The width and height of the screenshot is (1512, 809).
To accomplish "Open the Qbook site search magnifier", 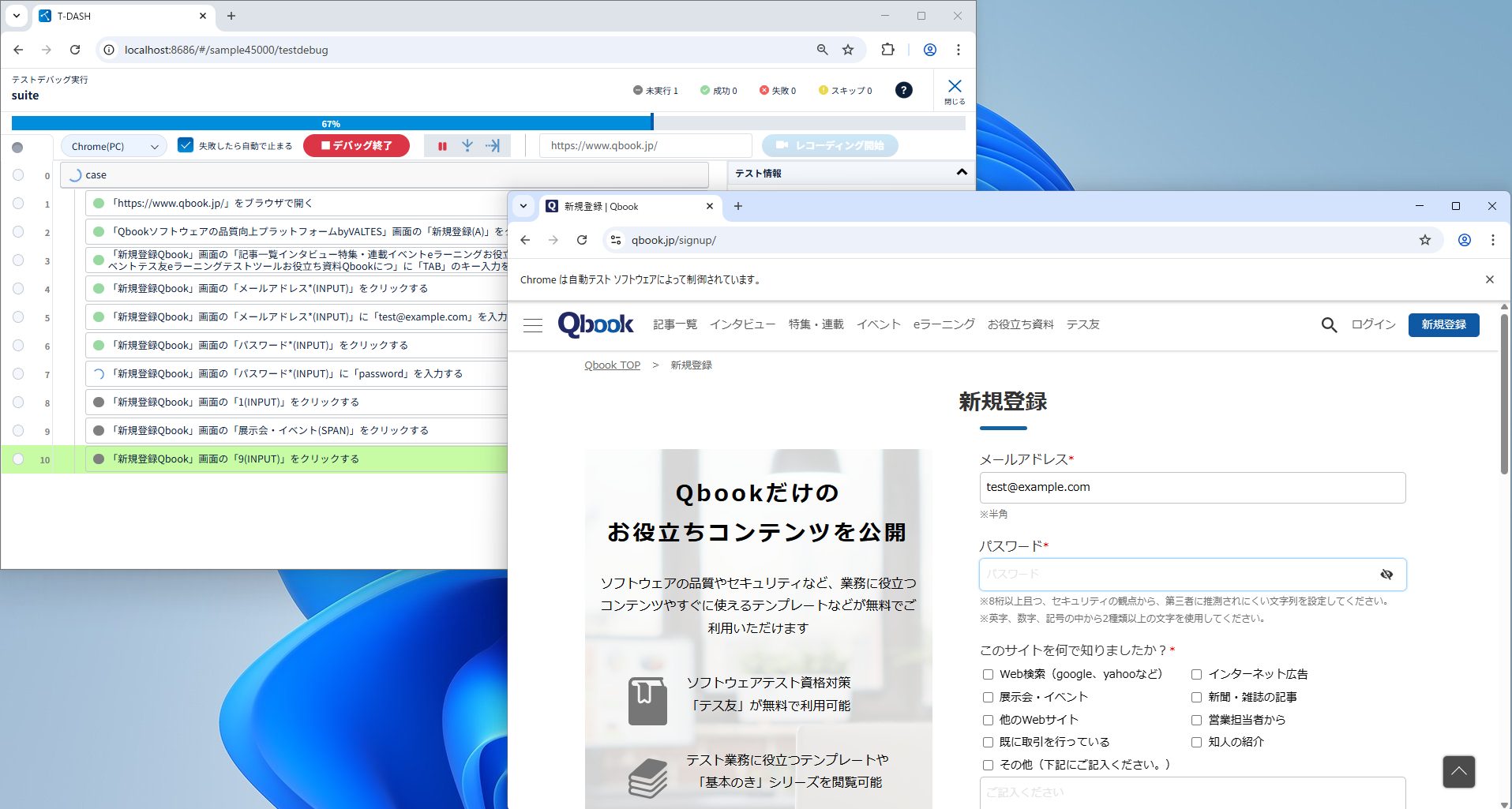I will click(x=1329, y=324).
